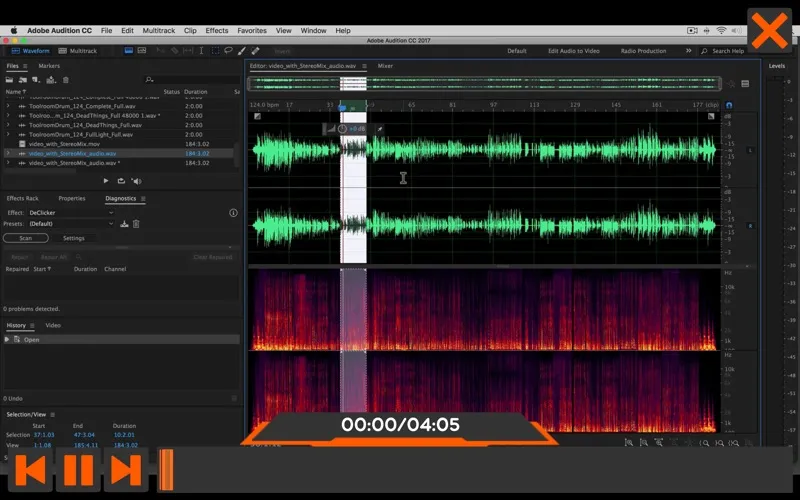The width and height of the screenshot is (800, 500).
Task: Open the Favorites menu
Action: [252, 31]
